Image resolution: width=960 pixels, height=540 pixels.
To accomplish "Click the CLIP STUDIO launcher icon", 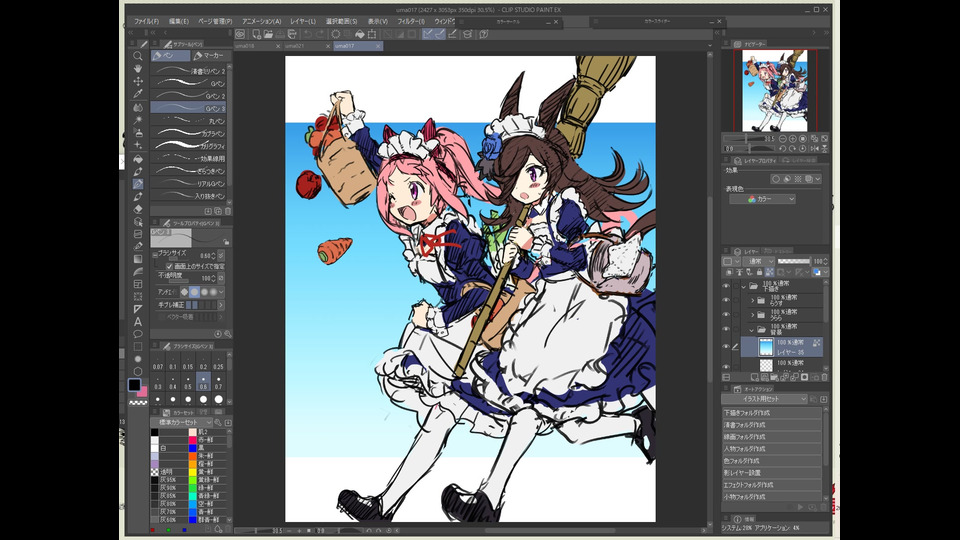I will click(240, 34).
